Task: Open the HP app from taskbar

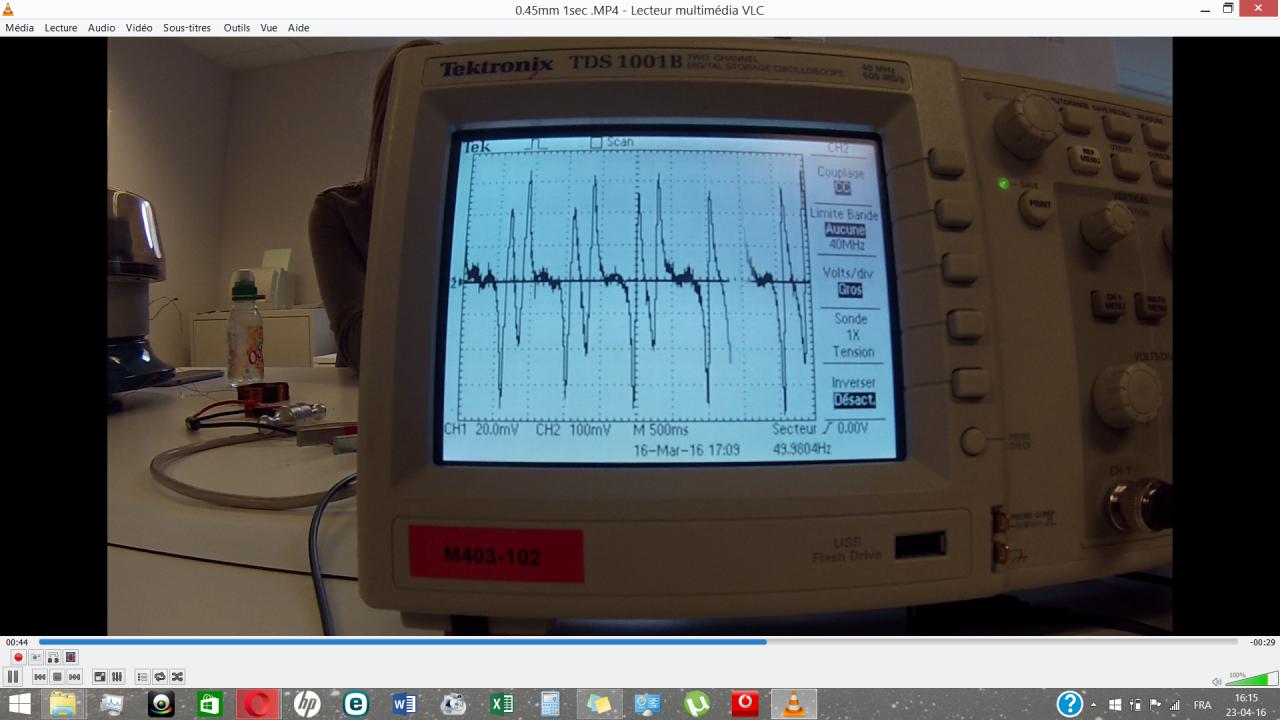Action: (x=307, y=704)
